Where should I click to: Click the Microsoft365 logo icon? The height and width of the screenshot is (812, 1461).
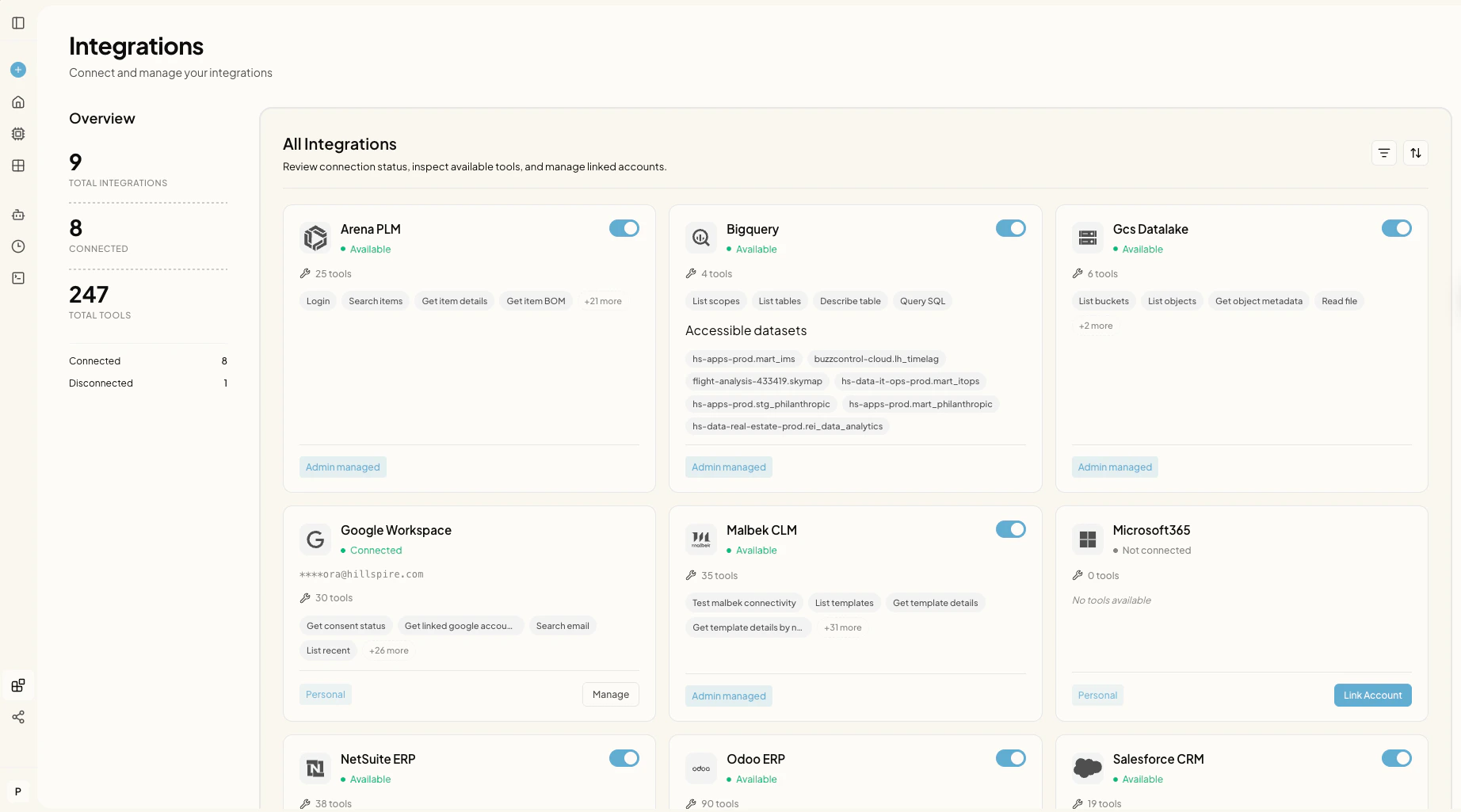(1088, 539)
